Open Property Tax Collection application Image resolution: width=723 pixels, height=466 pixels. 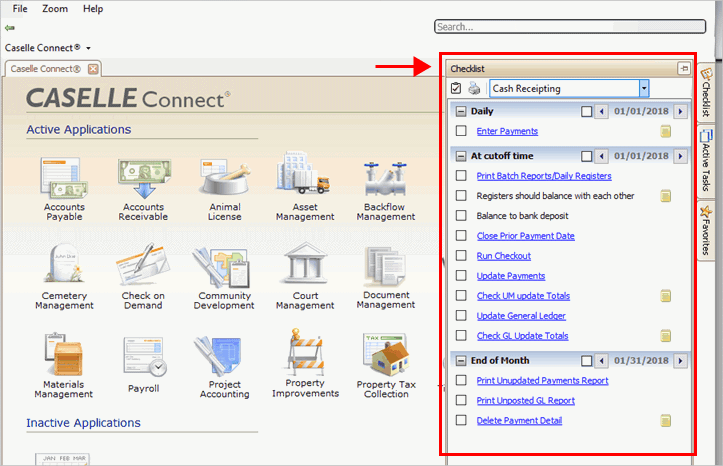(386, 366)
